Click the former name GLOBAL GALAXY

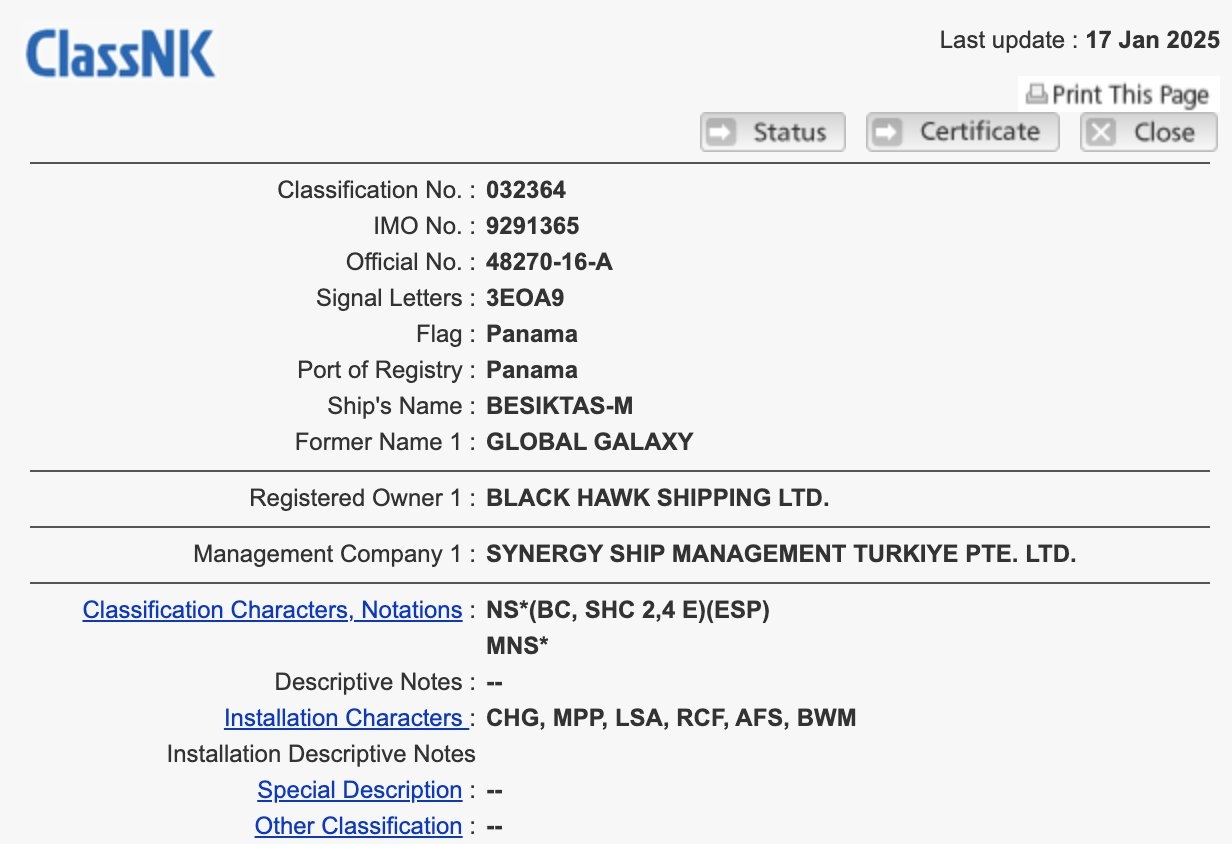589,442
